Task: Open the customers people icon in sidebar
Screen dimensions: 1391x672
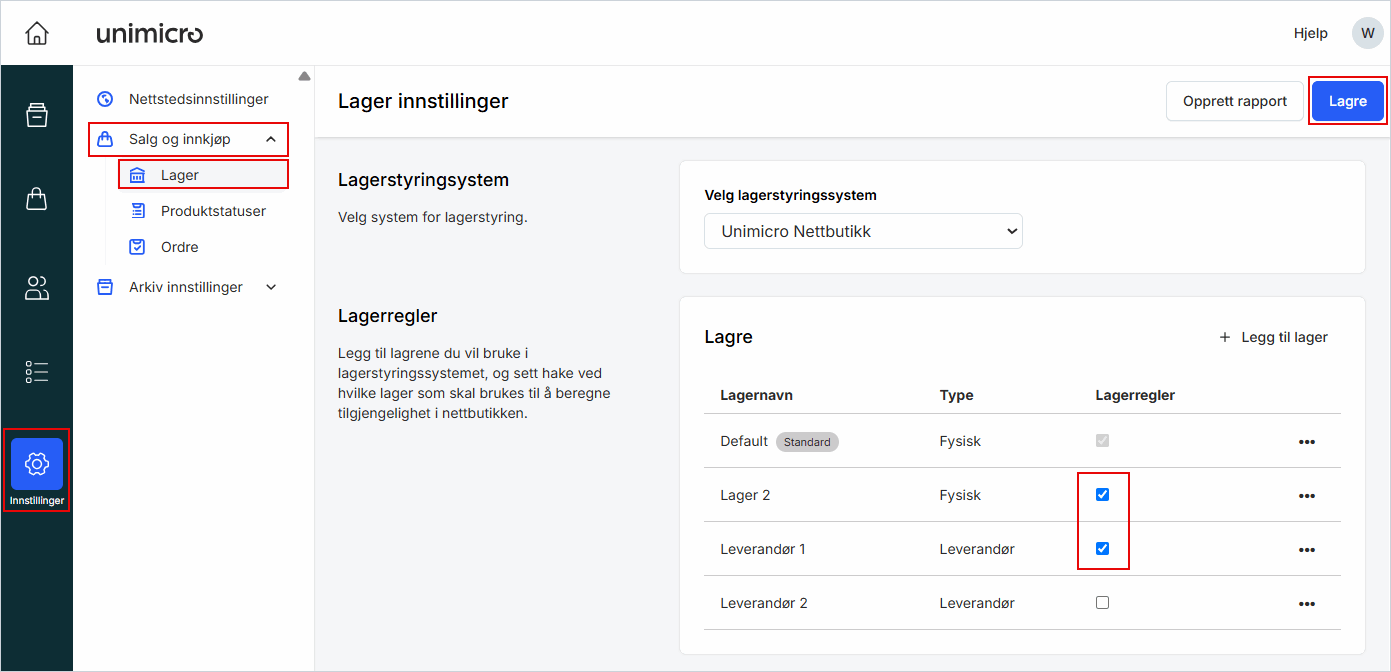Action: (37, 289)
